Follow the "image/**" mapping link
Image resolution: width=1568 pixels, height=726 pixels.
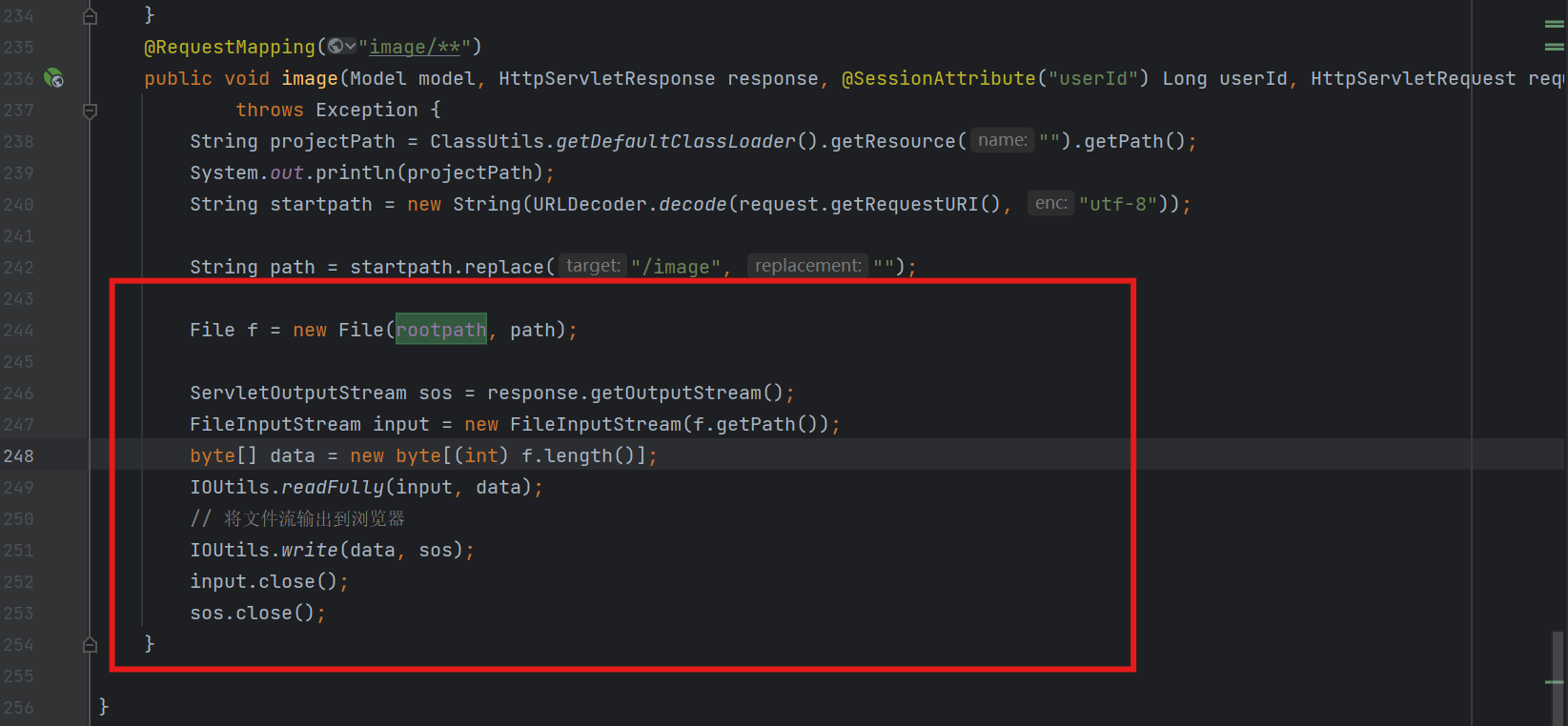pyautogui.click(x=415, y=47)
